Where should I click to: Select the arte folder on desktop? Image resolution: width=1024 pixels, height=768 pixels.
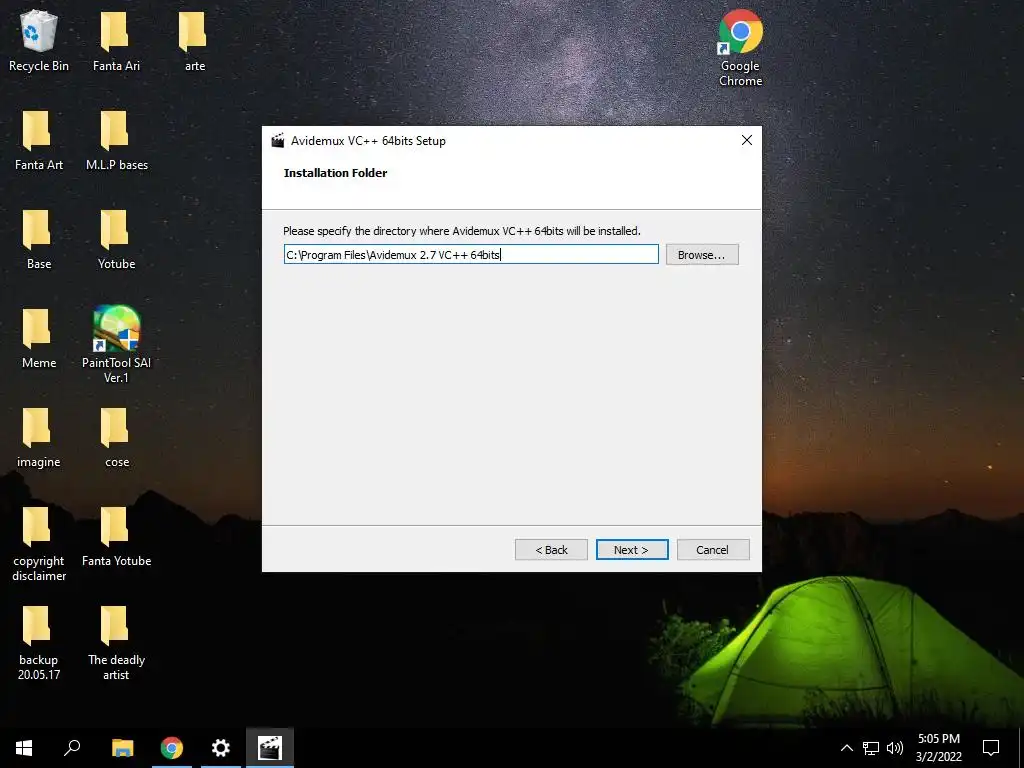(x=194, y=41)
